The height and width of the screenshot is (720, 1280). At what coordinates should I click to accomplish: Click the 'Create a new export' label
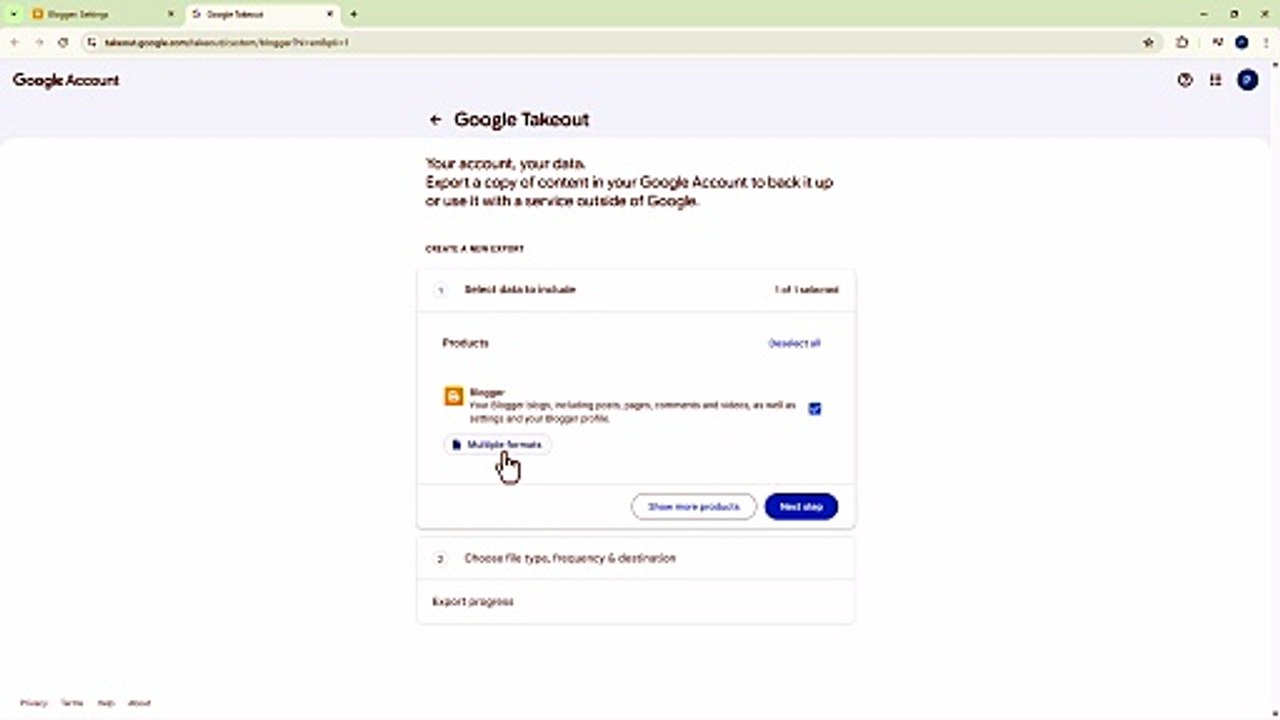(x=475, y=249)
